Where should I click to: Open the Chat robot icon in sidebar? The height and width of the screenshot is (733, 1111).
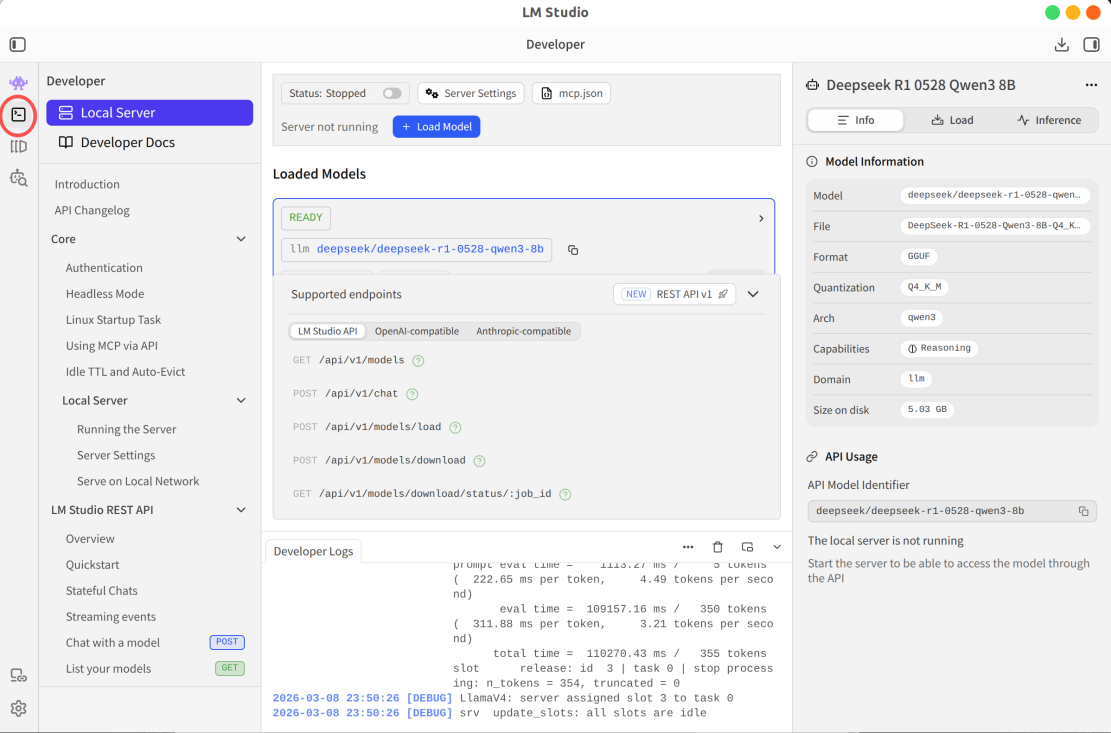[x=18, y=82]
